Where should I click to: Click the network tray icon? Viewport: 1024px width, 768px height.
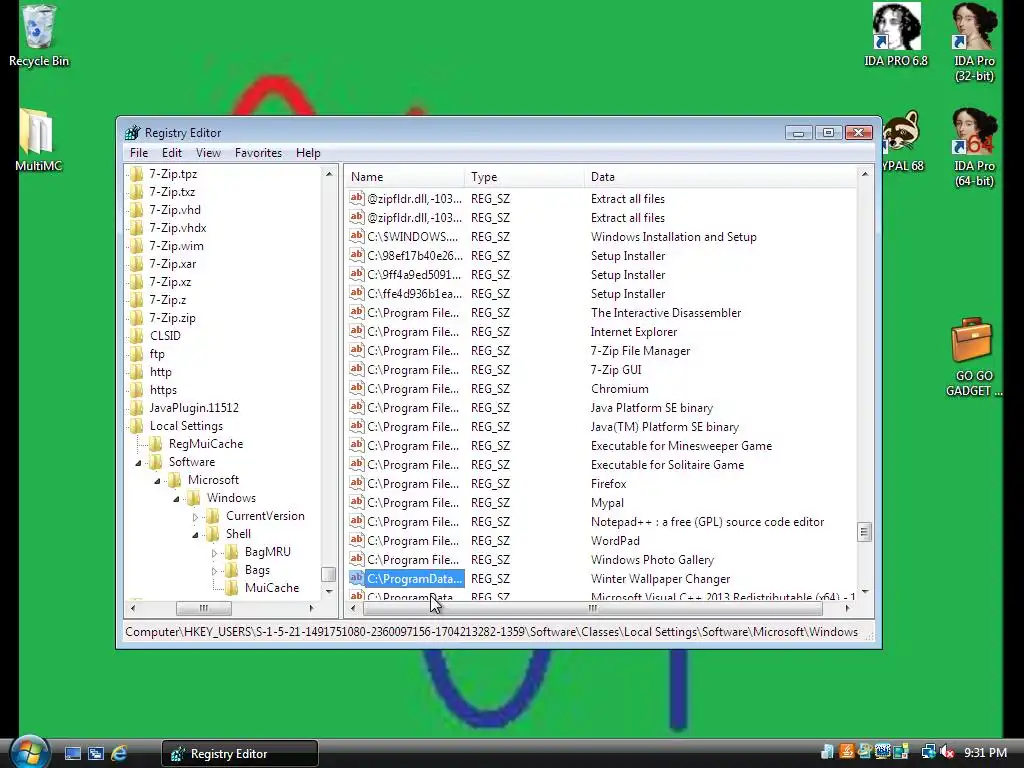(x=928, y=752)
